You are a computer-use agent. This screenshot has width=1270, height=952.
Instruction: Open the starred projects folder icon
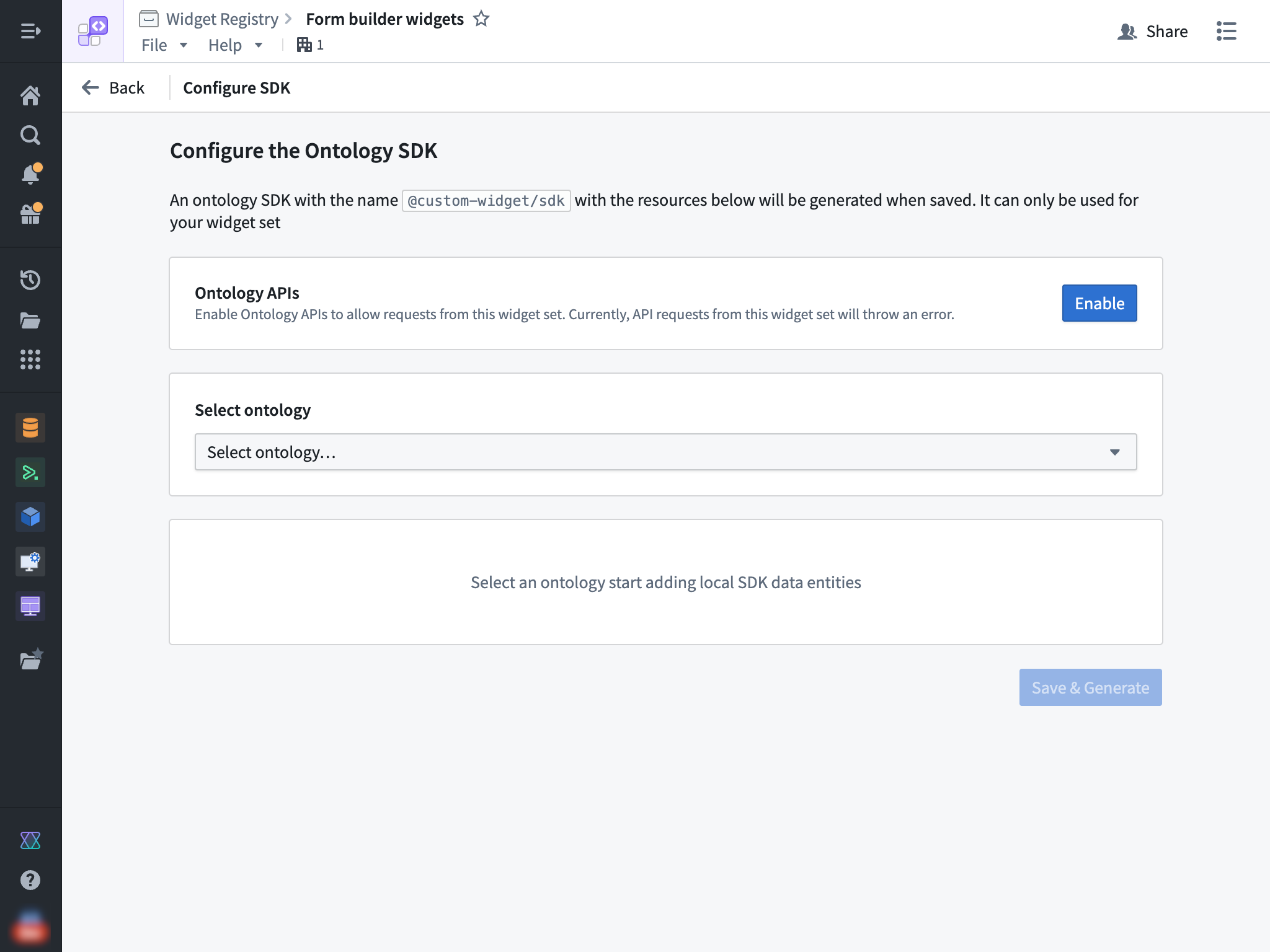click(30, 659)
